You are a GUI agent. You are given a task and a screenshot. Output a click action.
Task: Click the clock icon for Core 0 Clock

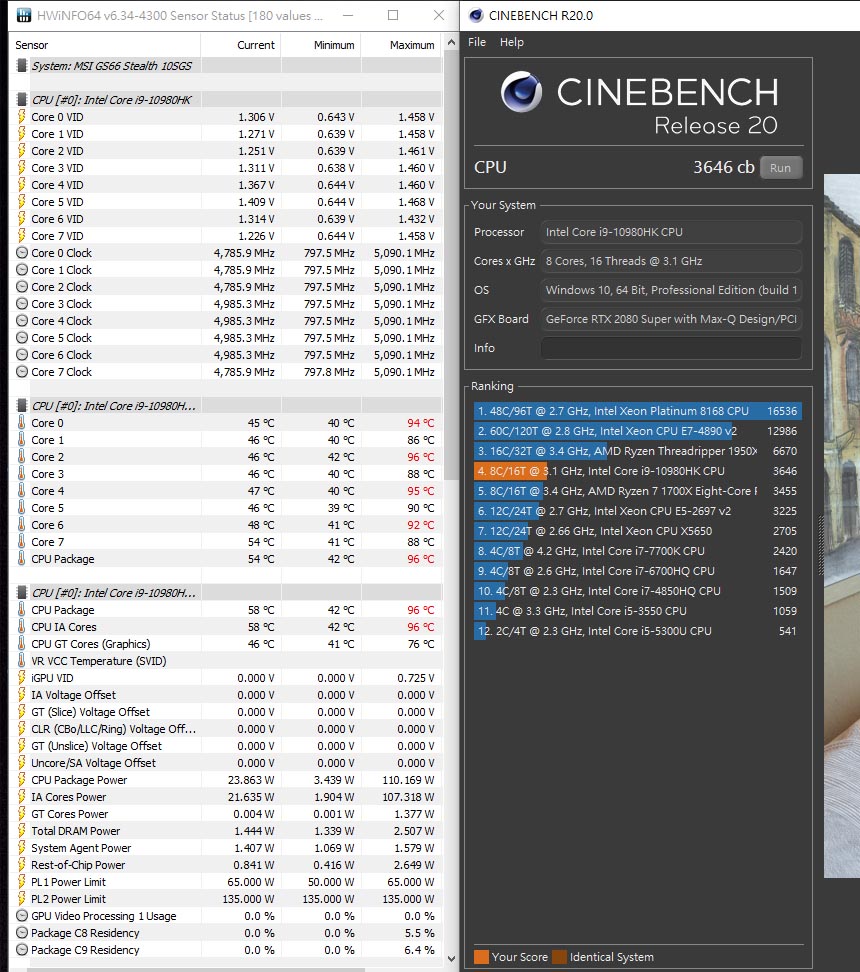[x=22, y=253]
